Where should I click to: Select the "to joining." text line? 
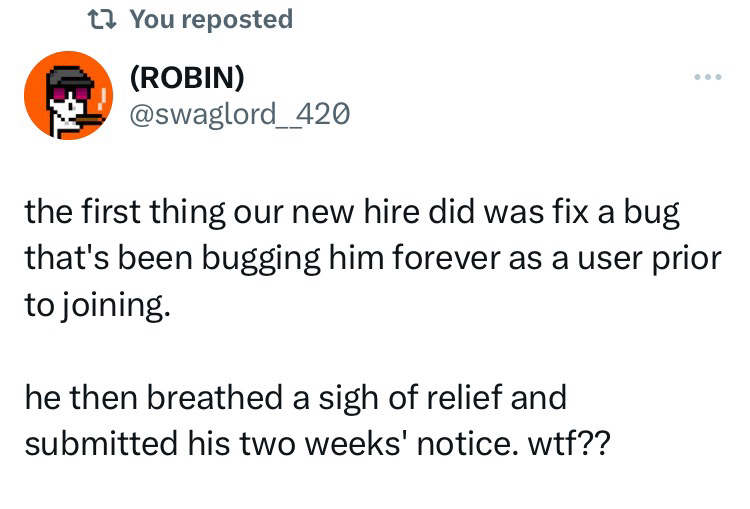click(91, 301)
